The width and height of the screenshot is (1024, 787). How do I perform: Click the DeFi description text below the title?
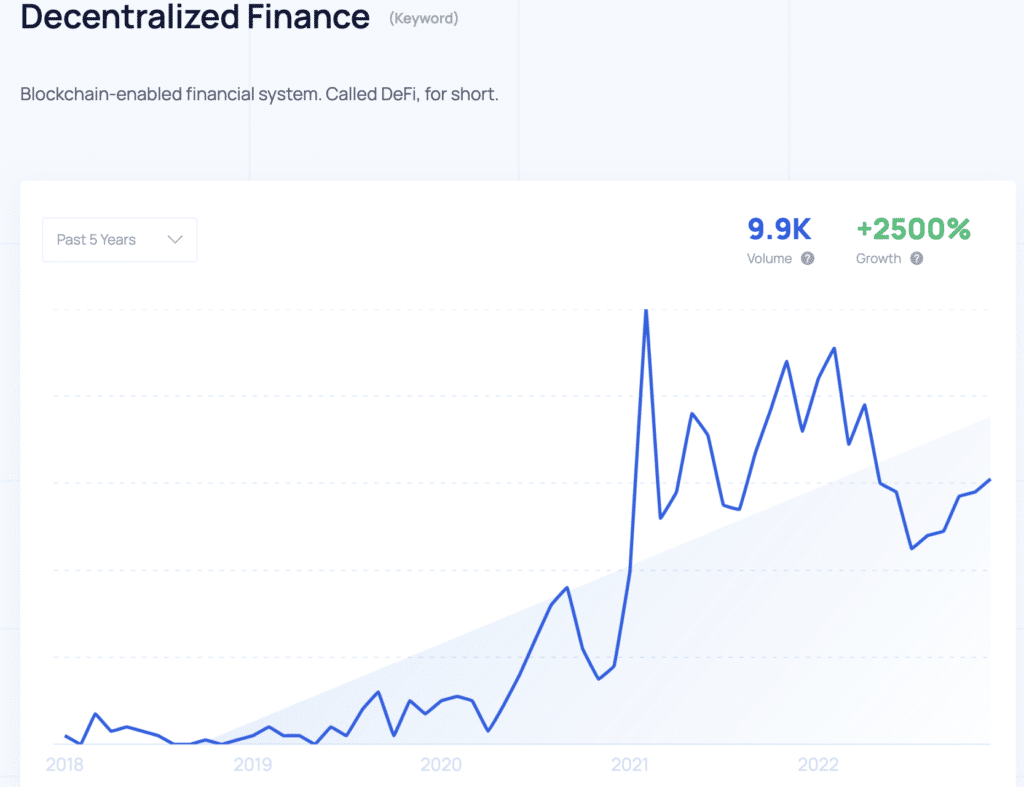coord(259,94)
